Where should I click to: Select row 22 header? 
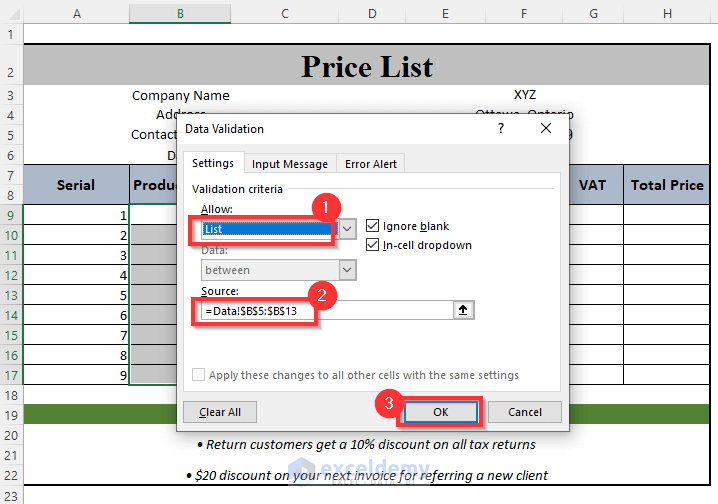[11, 475]
